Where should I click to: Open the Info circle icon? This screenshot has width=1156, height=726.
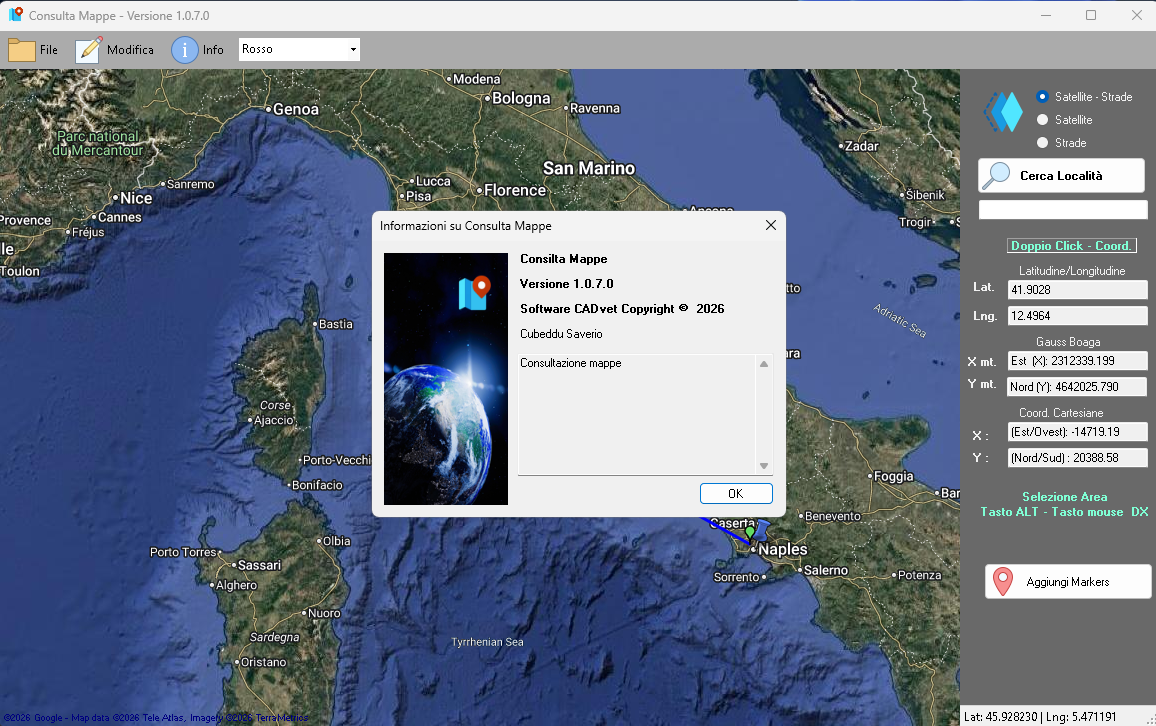[184, 49]
